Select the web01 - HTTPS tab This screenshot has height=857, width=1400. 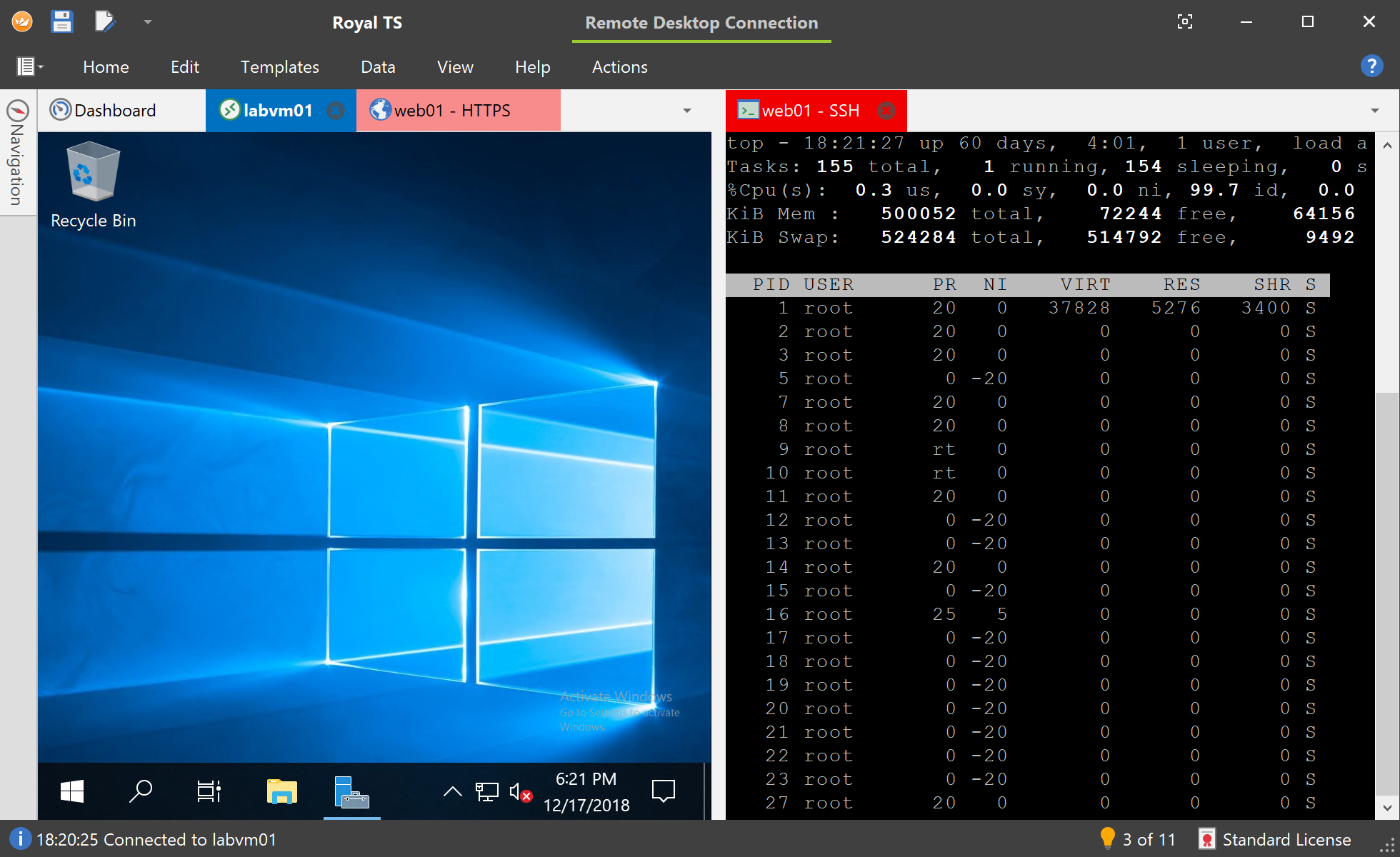click(x=451, y=111)
